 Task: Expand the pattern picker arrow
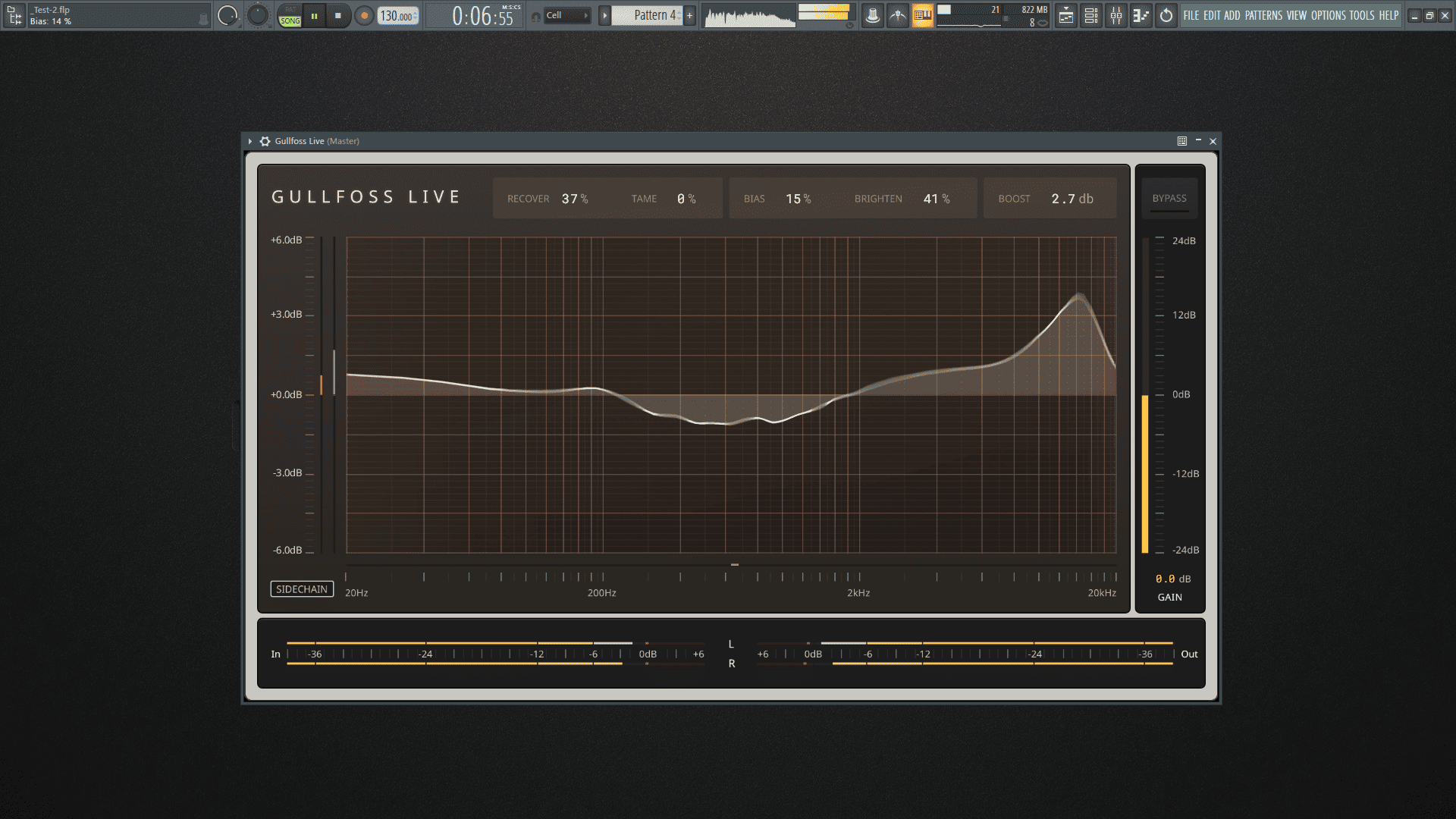pos(604,15)
